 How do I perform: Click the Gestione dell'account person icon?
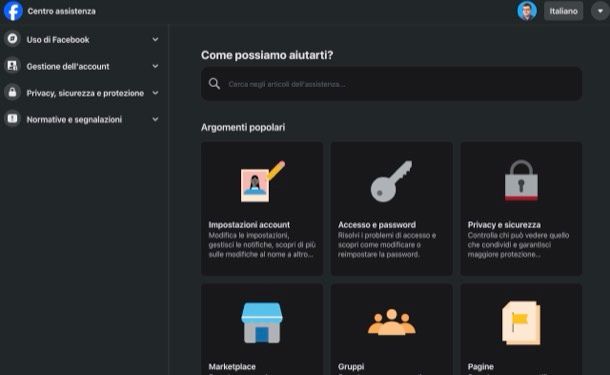click(x=12, y=66)
